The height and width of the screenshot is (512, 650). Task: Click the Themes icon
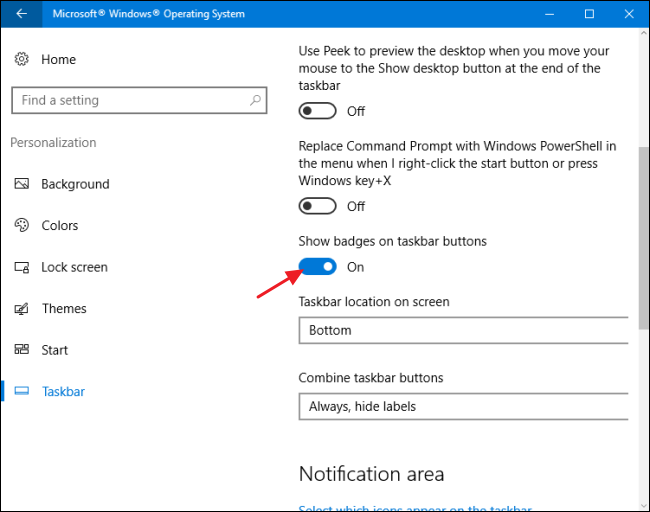(x=22, y=309)
